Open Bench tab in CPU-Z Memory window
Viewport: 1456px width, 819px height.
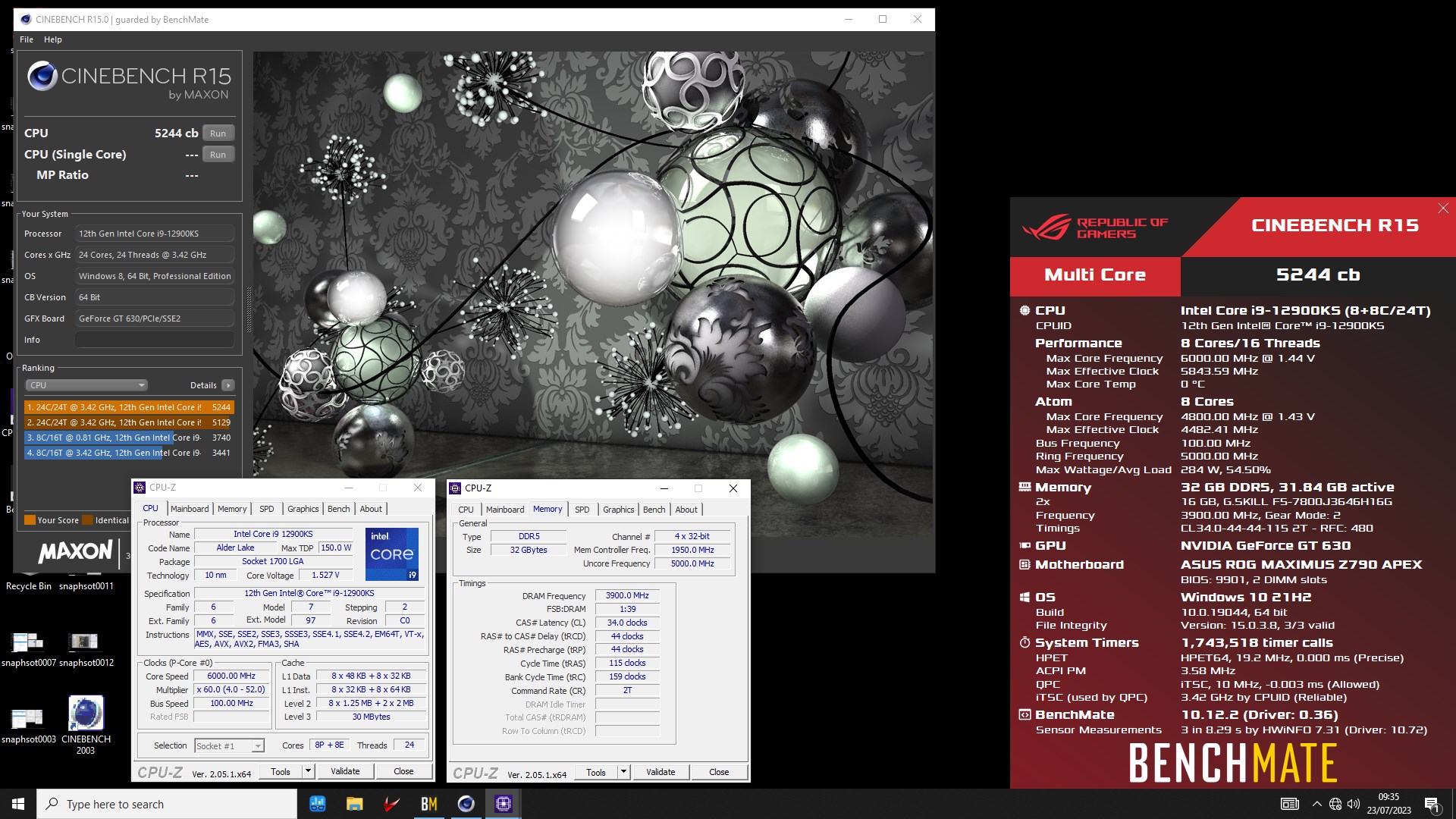[654, 510]
